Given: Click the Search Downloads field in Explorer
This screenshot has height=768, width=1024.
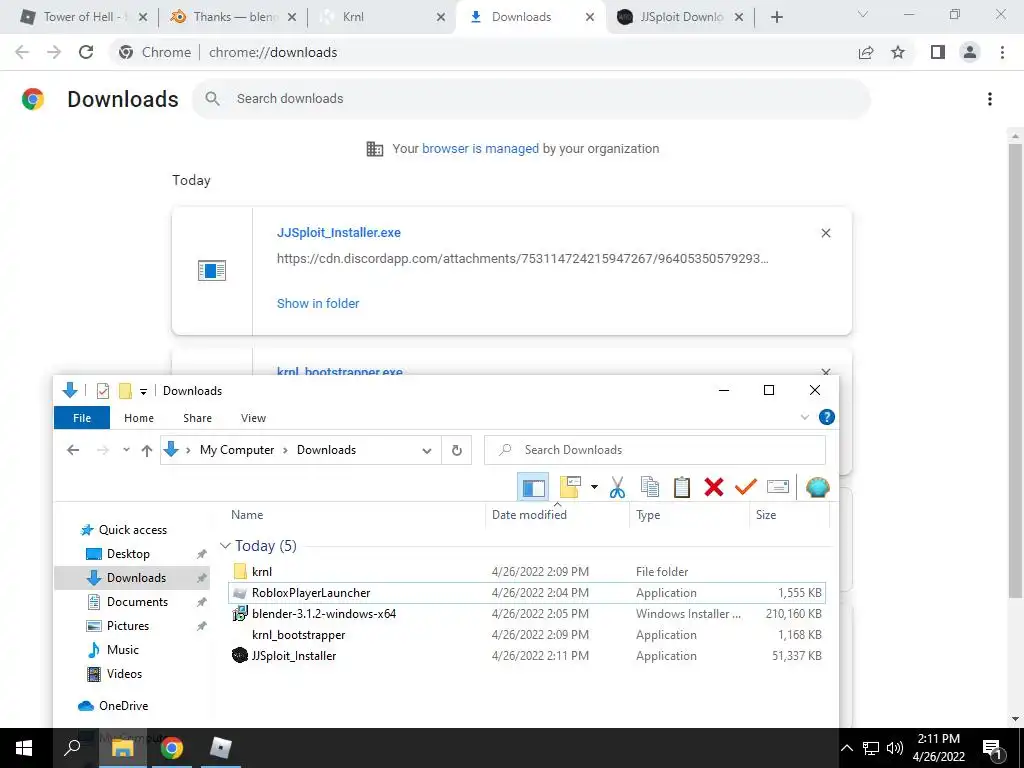Looking at the screenshot, I should point(655,450).
